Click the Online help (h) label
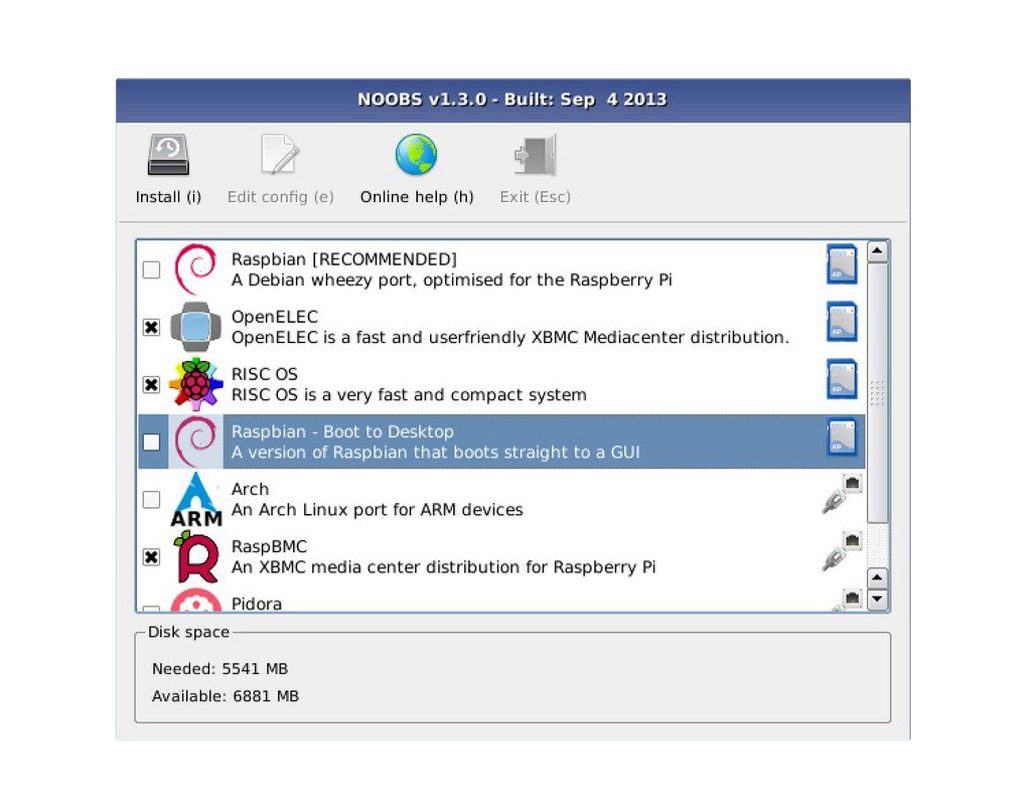The width and height of the screenshot is (1028, 806). point(417,197)
